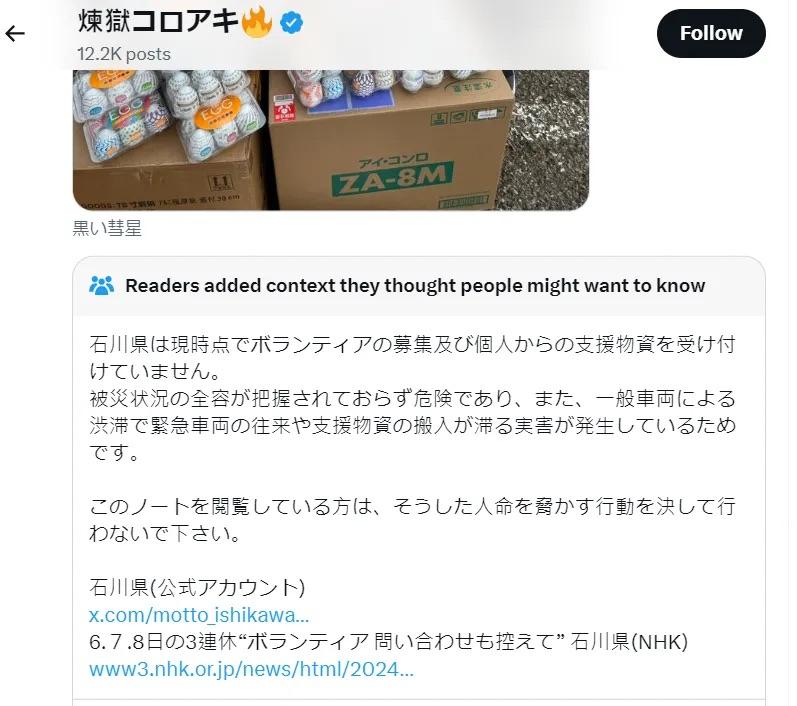Viewport: 797px width, 706px height.
Task: Click the blue verified badge
Action: tap(292, 22)
